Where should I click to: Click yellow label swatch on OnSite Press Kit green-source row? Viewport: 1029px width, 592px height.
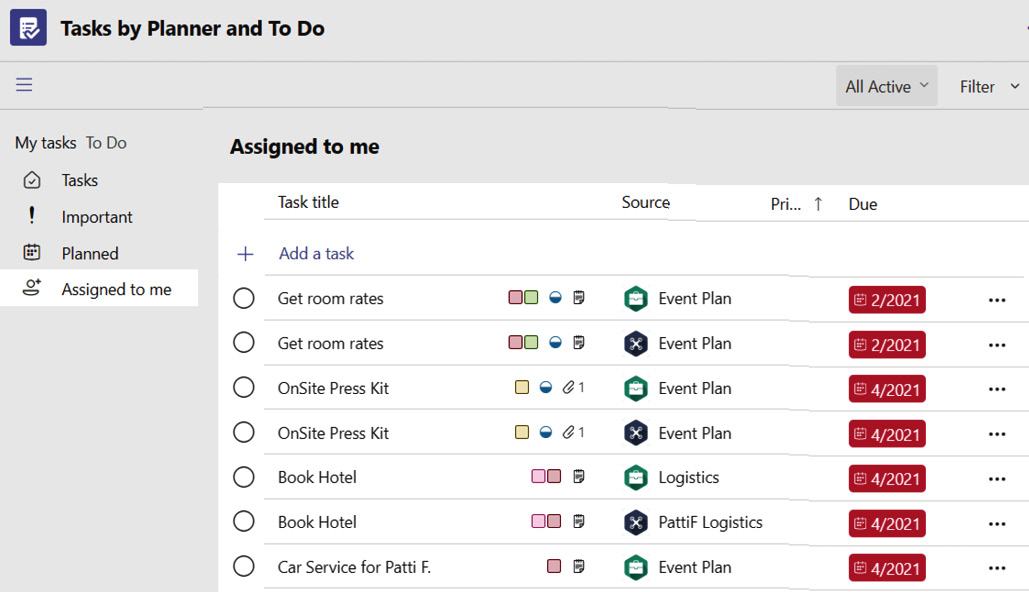[x=522, y=387]
